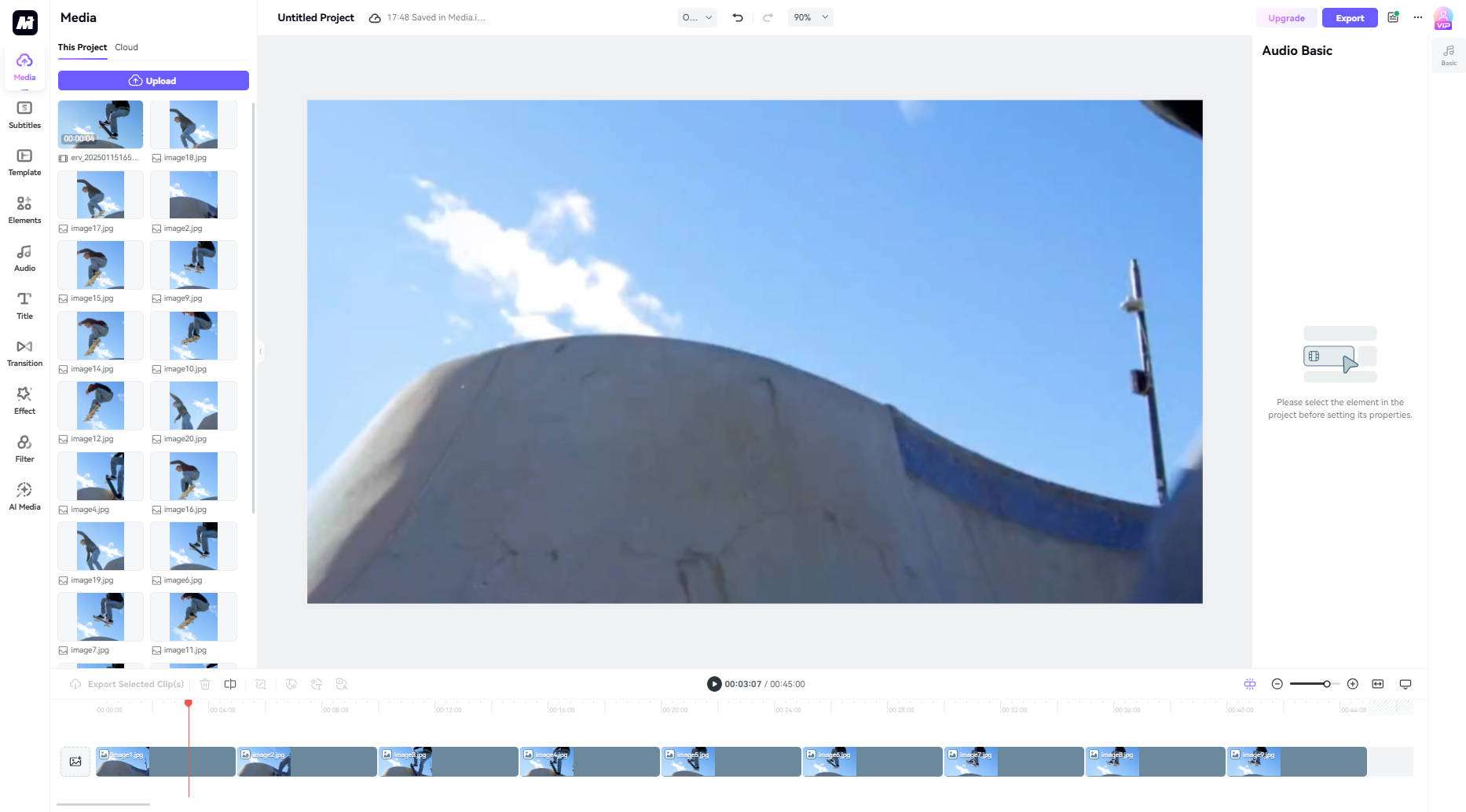The height and width of the screenshot is (812, 1466).
Task: Select the image4.jpg thumbnail in media library
Action: [x=101, y=476]
